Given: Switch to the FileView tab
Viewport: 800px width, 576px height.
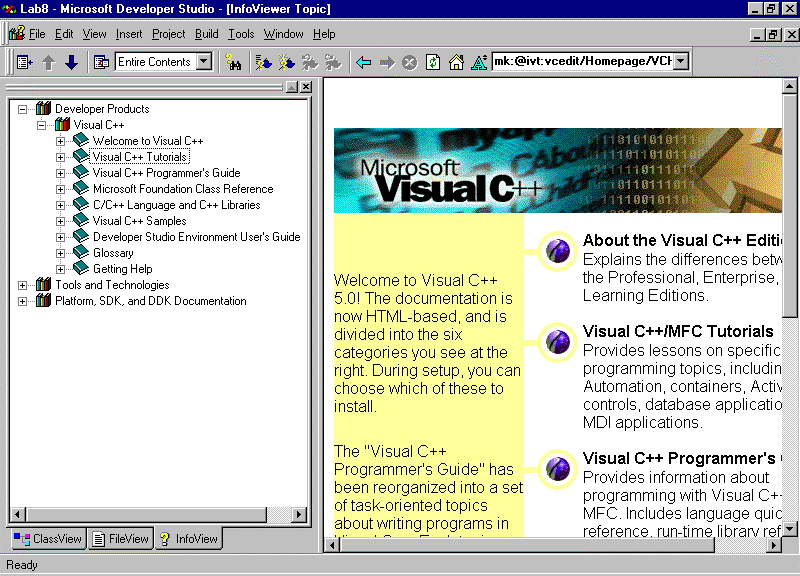Looking at the screenshot, I should [x=121, y=539].
